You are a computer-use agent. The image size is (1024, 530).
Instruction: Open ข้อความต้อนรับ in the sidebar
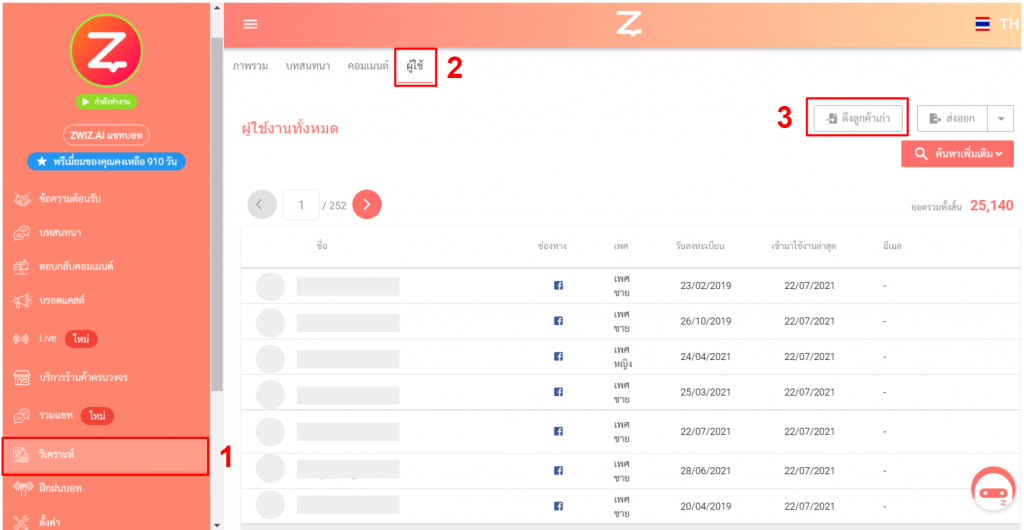[x=104, y=198]
